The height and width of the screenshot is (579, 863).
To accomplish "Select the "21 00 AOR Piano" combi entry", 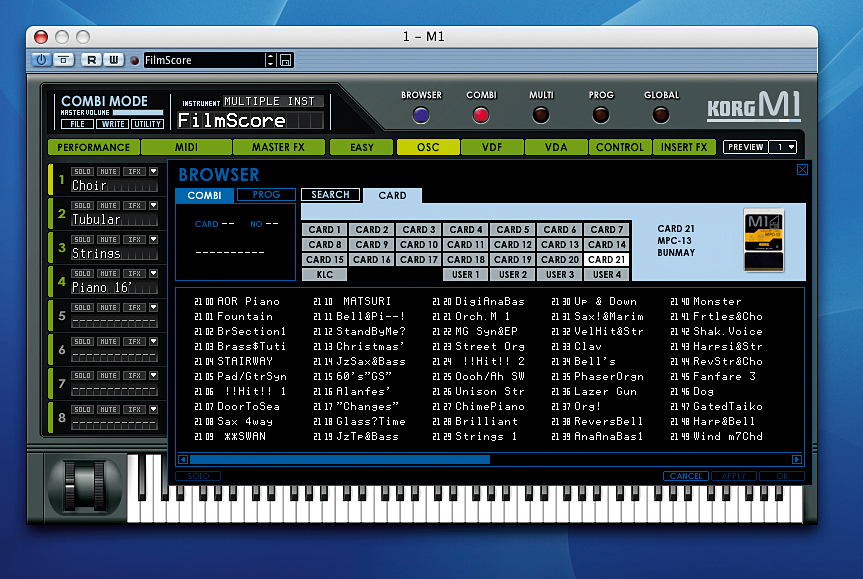I will (x=237, y=302).
